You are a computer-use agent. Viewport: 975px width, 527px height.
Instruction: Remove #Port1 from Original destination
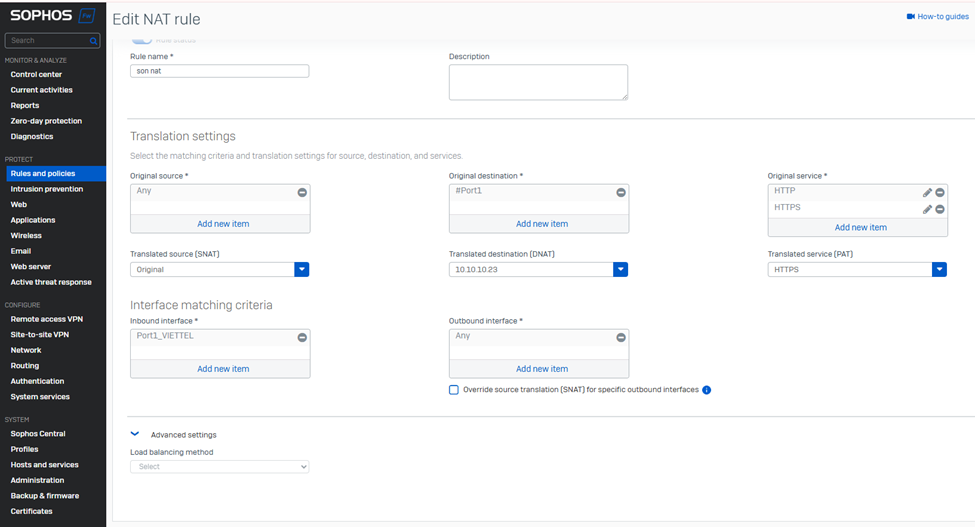pyautogui.click(x=621, y=192)
